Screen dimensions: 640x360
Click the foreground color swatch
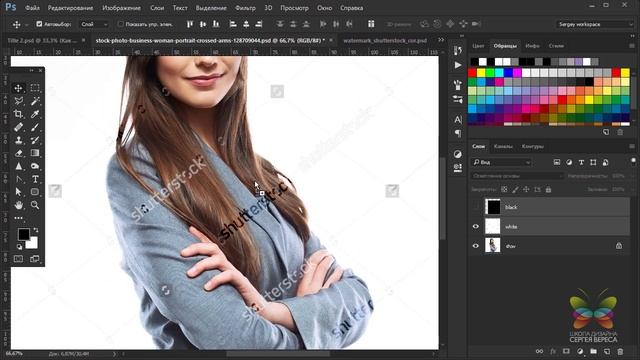24,234
